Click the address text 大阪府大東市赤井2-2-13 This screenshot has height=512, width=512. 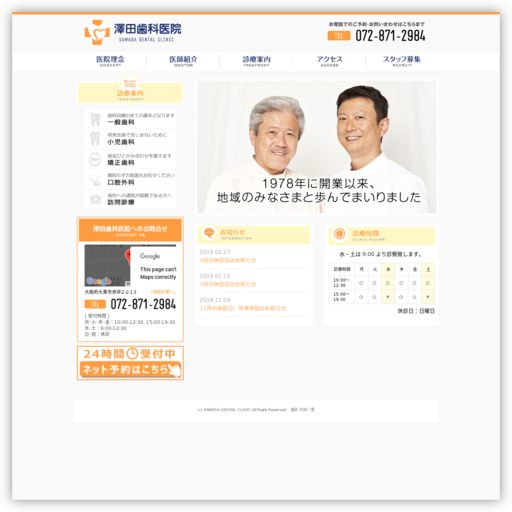click(110, 292)
